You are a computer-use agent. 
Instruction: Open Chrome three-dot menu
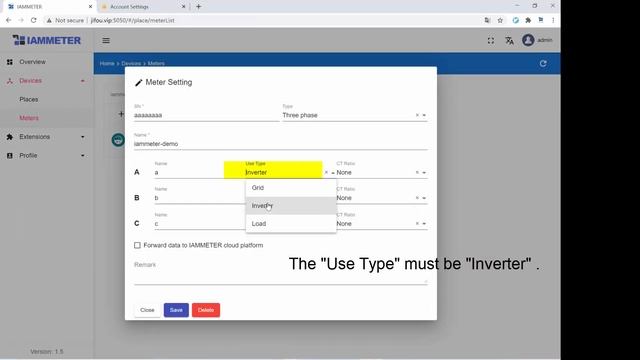tap(553, 20)
